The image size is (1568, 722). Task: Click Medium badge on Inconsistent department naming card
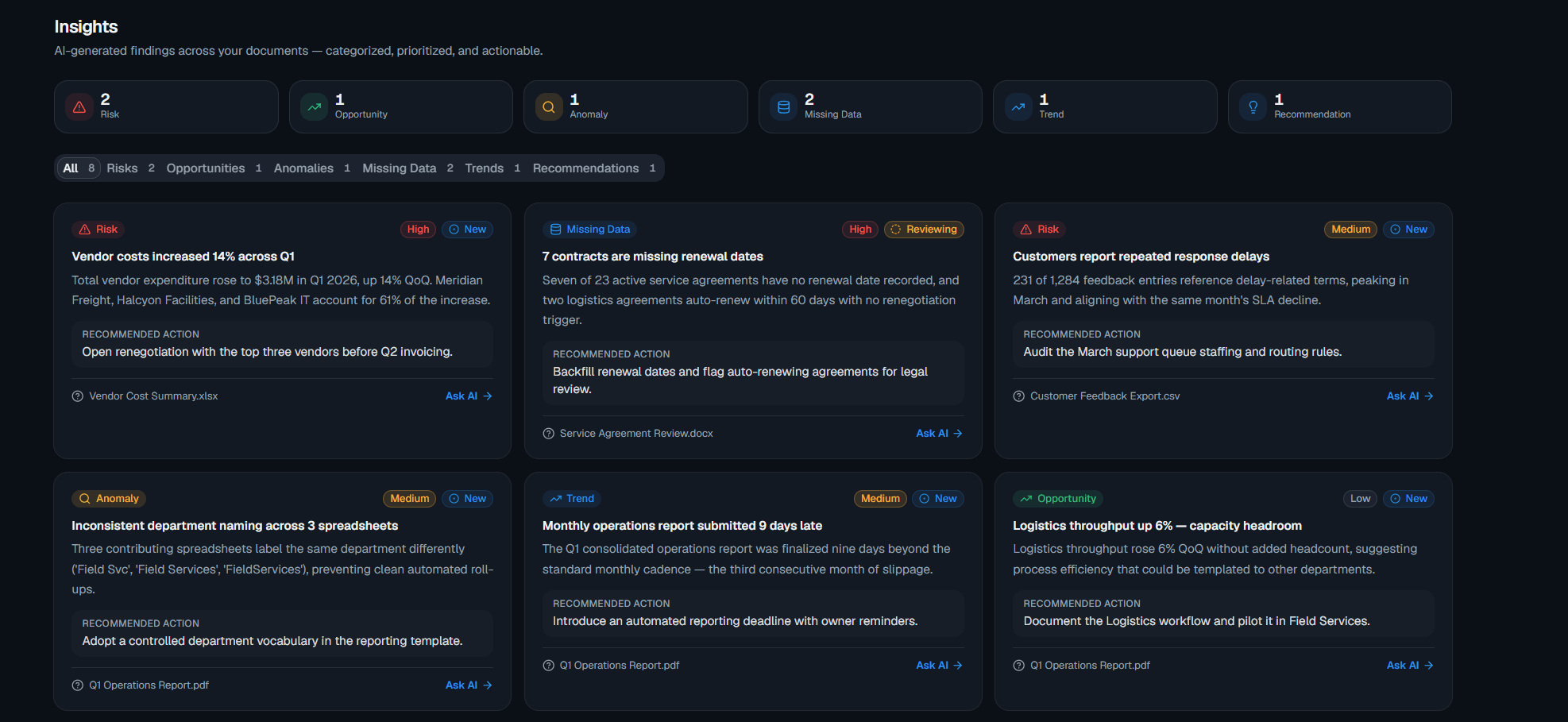(x=409, y=499)
